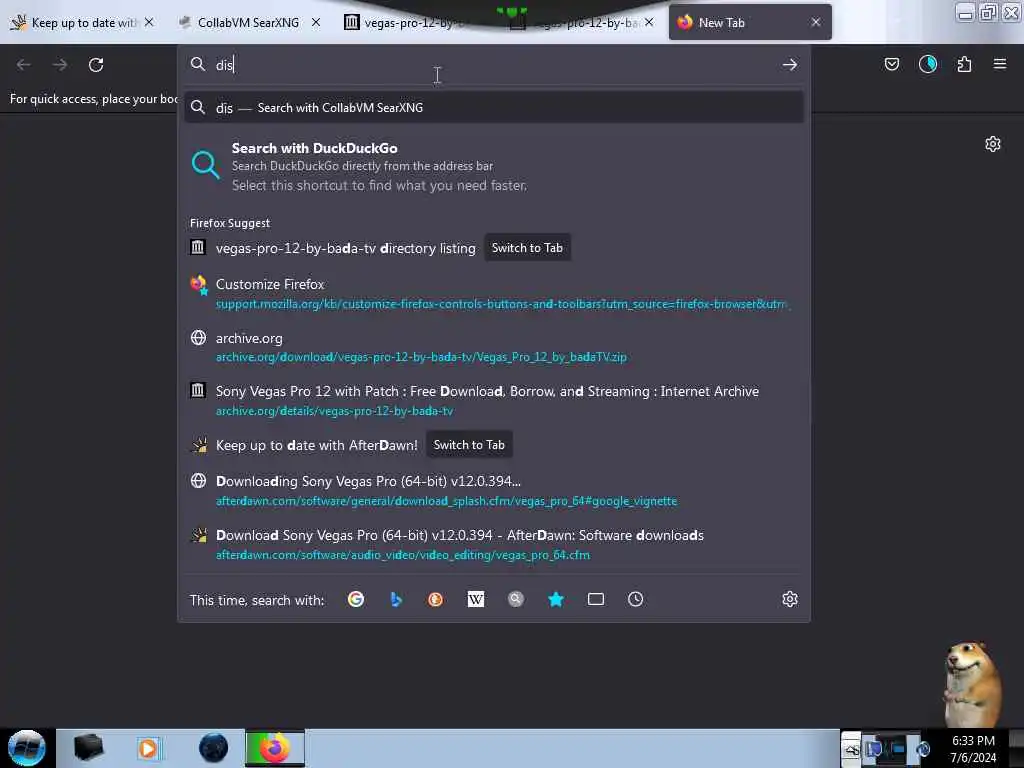1024x768 pixels.
Task: Open the Customize Firefox suggestion
Action: coord(494,293)
